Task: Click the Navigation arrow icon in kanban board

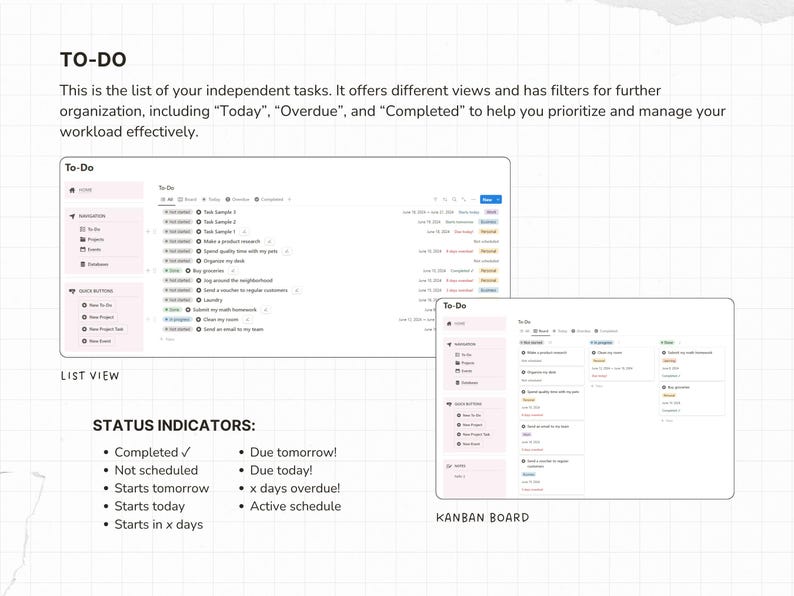Action: click(x=449, y=344)
